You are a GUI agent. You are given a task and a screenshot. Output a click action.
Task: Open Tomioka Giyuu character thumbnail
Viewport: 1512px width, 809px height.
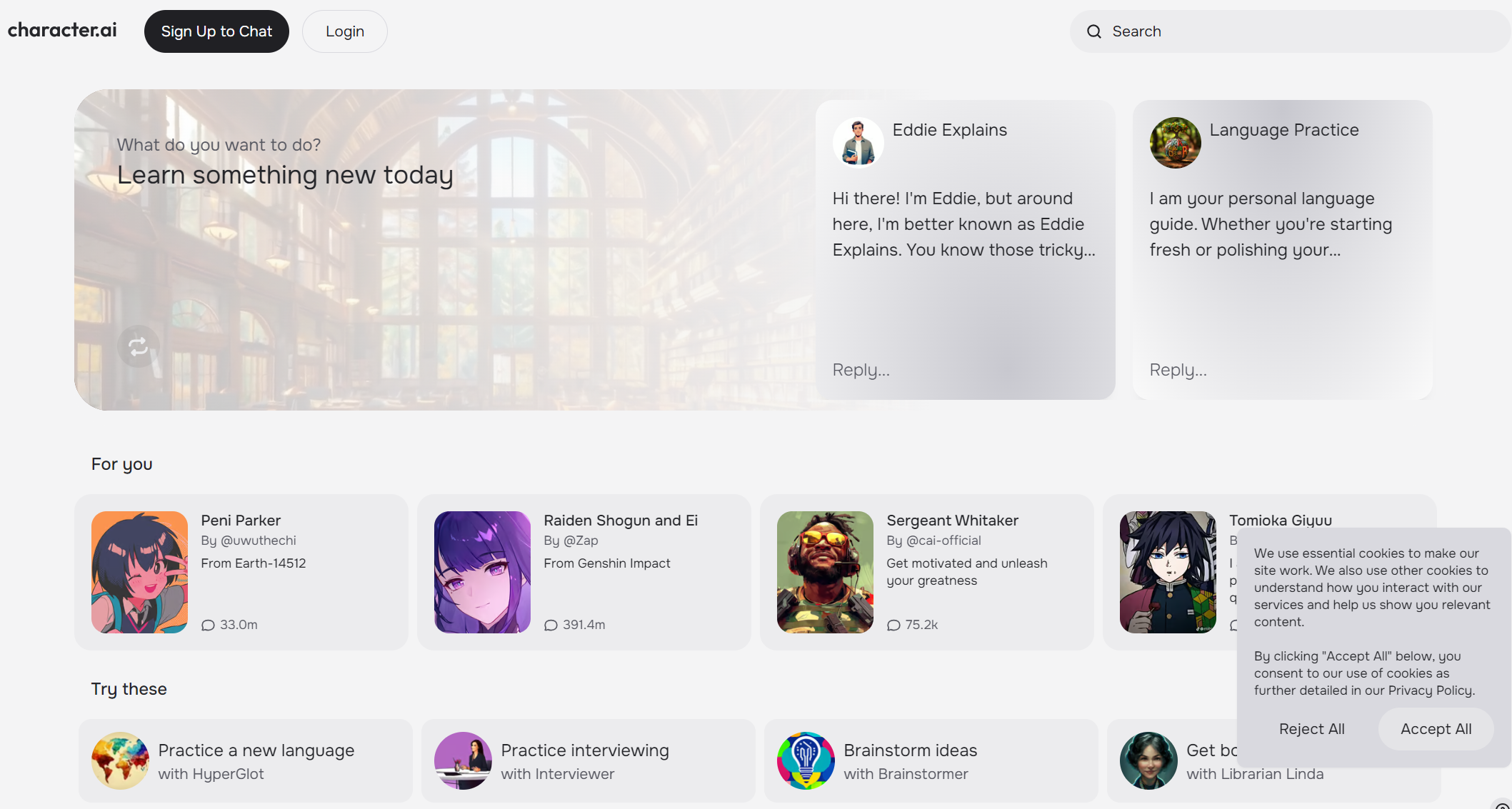click(x=1168, y=572)
